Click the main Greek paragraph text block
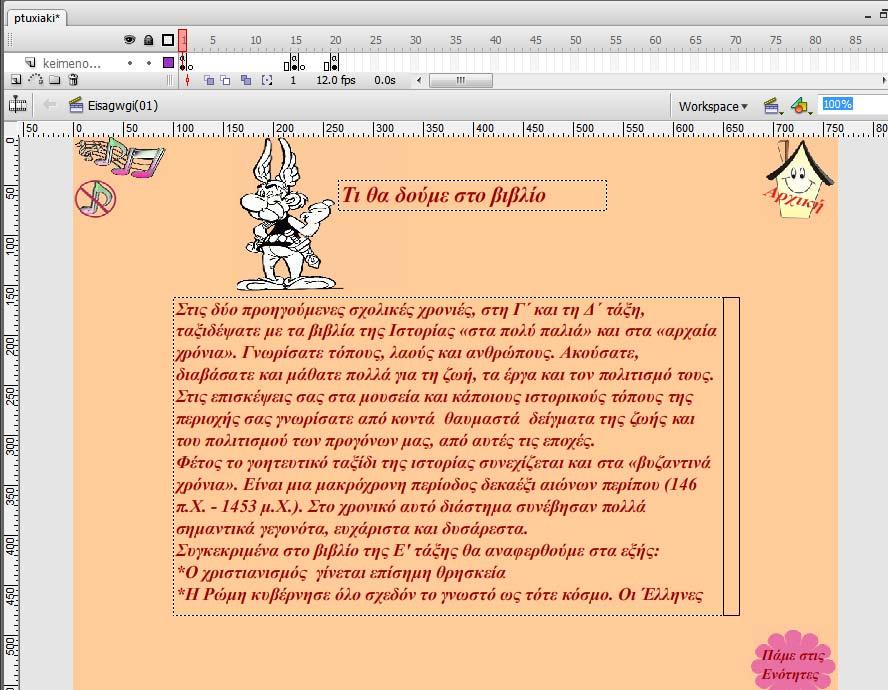The width and height of the screenshot is (888, 690). point(447,456)
